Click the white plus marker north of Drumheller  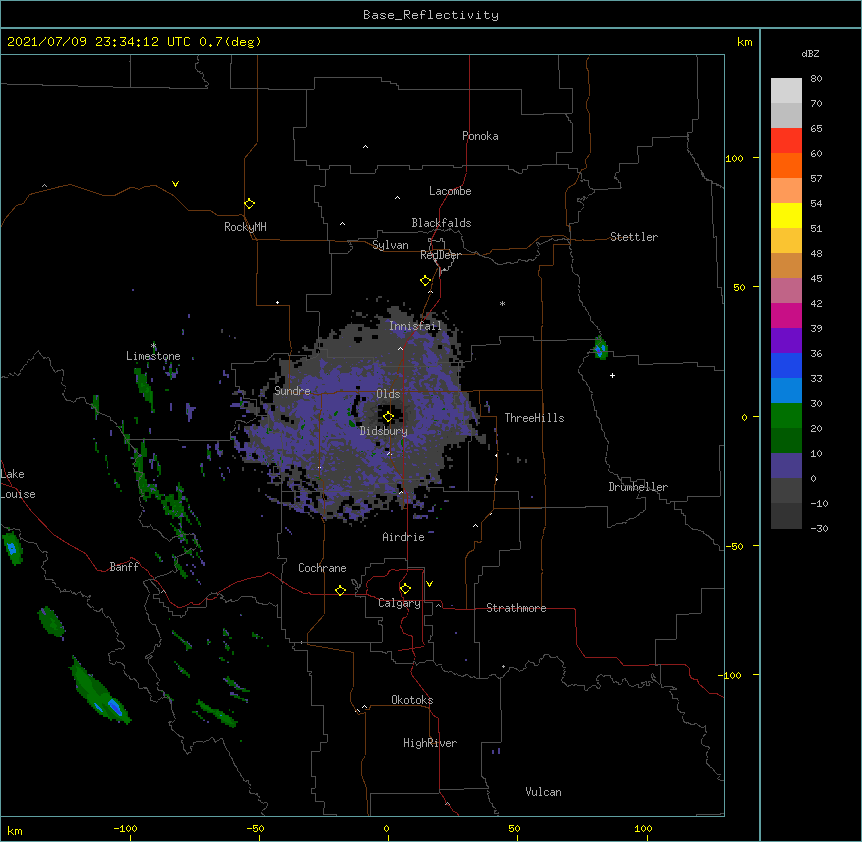point(612,375)
